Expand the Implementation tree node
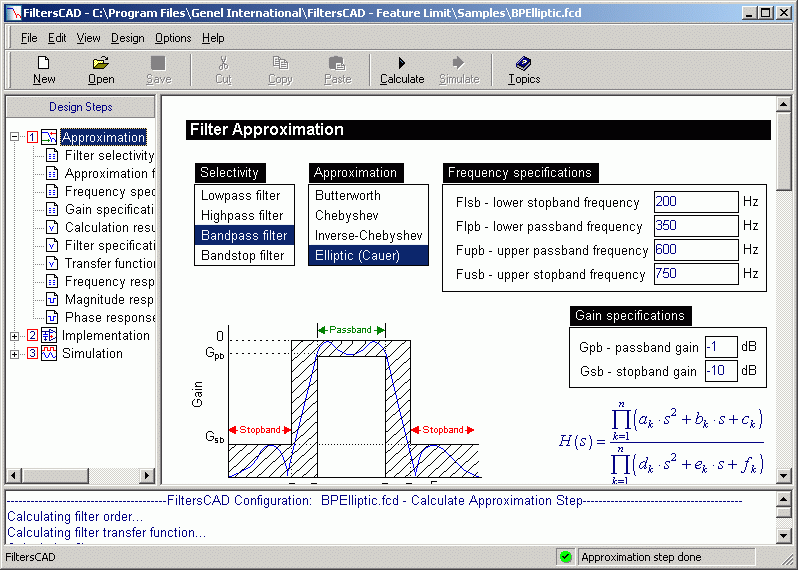The width and height of the screenshot is (798, 570). (x=15, y=336)
